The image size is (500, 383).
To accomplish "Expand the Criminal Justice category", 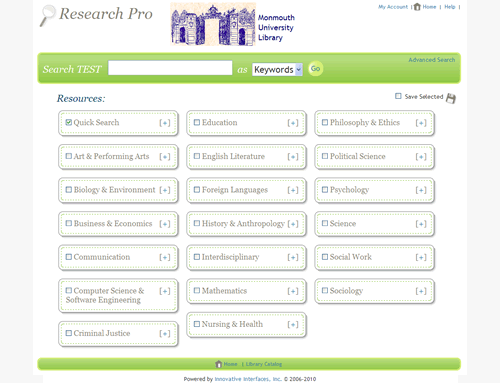I will click(x=165, y=334).
